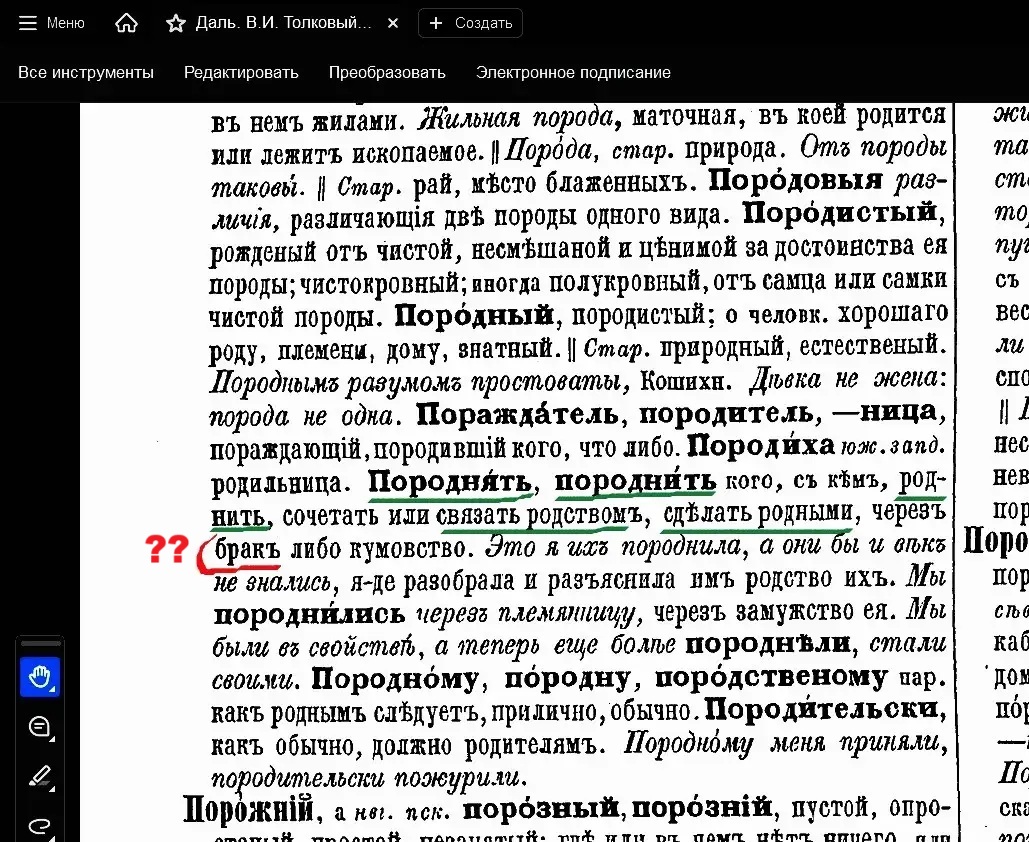1029x842 pixels.
Task: Choose Электронное подписание
Action: pos(573,72)
